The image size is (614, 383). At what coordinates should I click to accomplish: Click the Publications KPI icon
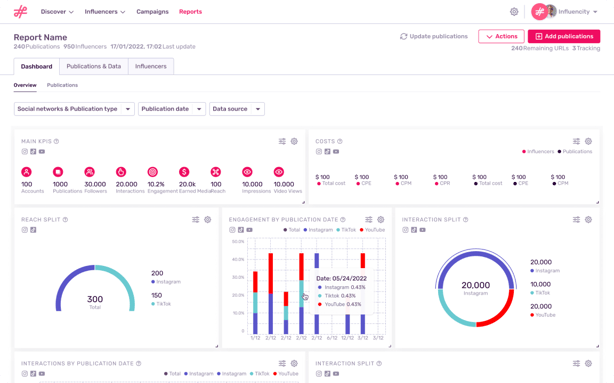coord(58,172)
